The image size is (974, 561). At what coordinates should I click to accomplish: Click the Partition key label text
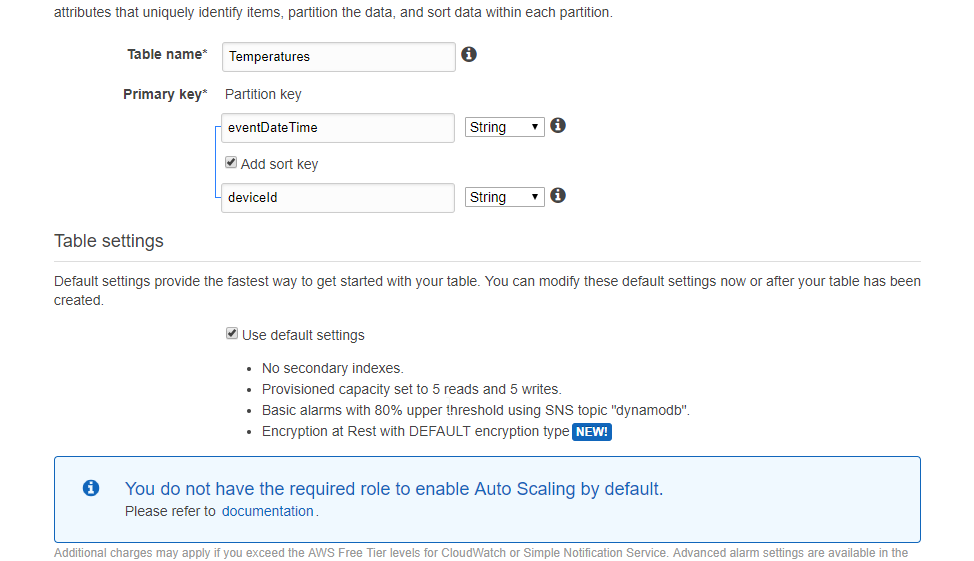tap(263, 94)
